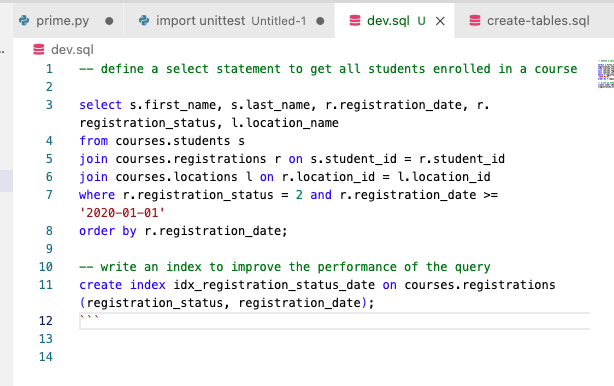
Task: Click line number 7 in the gutter
Action: tap(49, 195)
